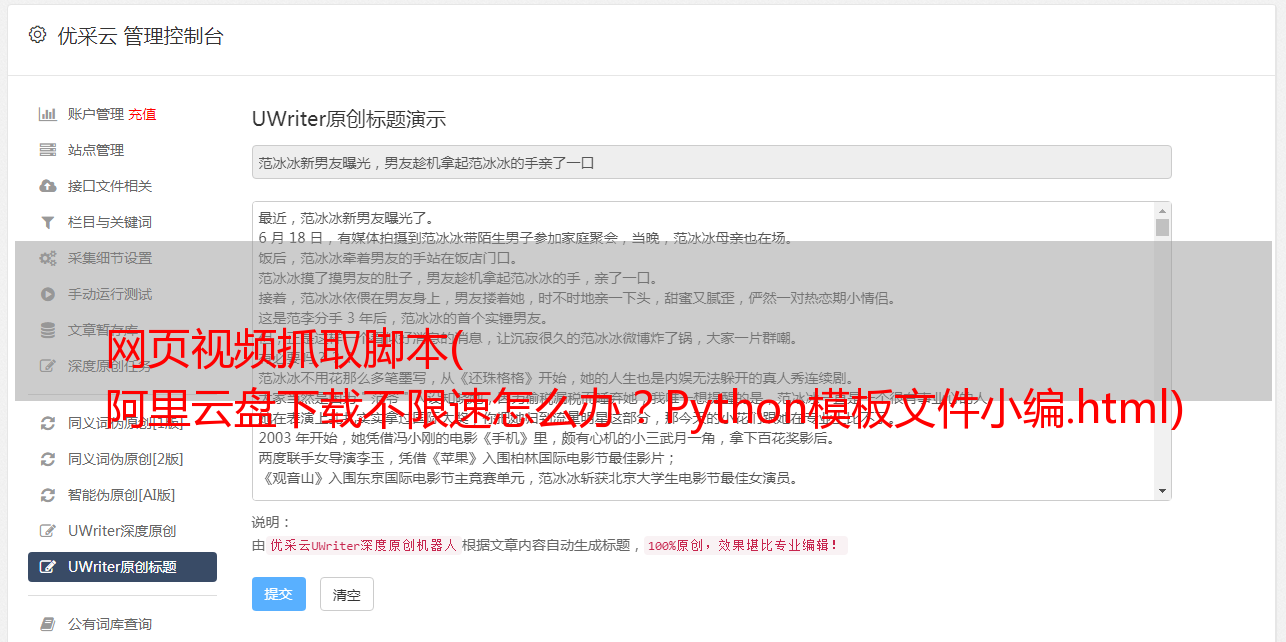The height and width of the screenshot is (642, 1286).
Task: Click the 说明： label
Action: click(x=271, y=522)
